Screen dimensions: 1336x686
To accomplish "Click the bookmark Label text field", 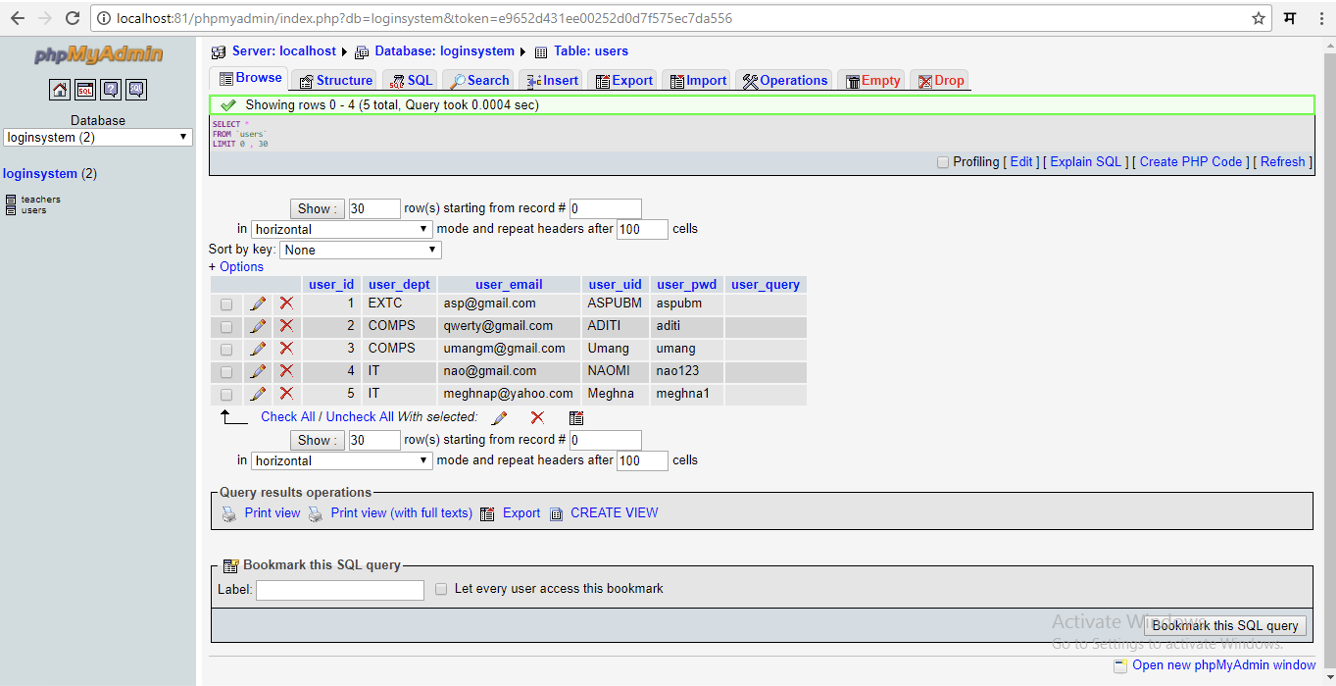I will (340, 590).
